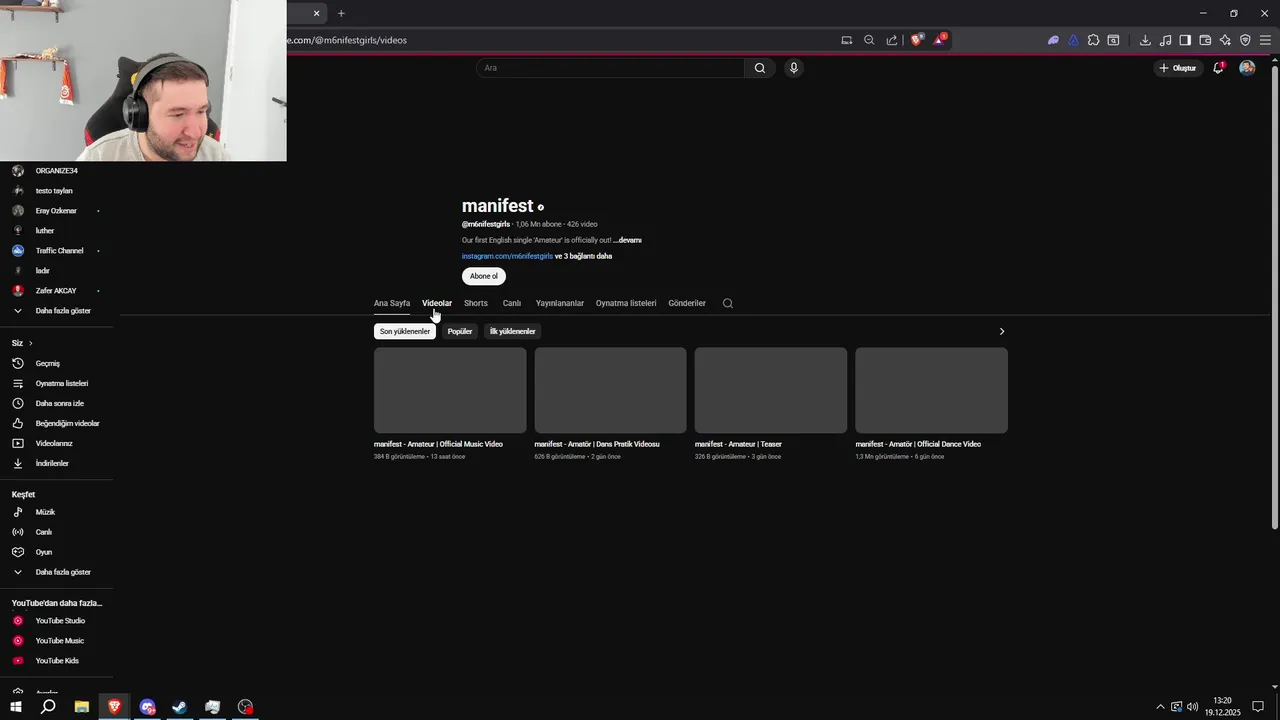Switch to the Shorts channel tab

point(476,303)
